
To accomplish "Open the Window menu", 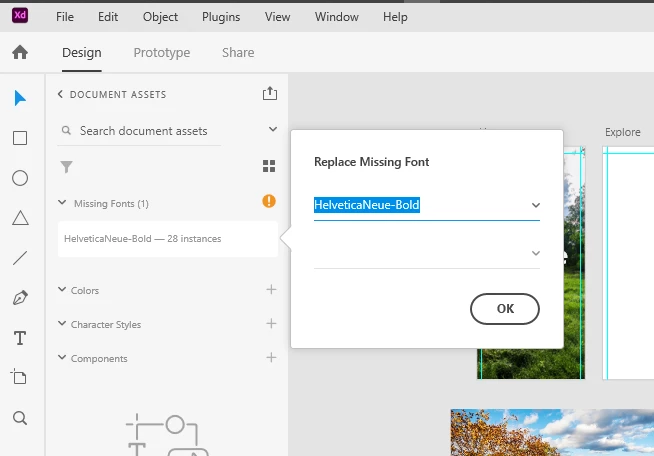I will point(337,17).
